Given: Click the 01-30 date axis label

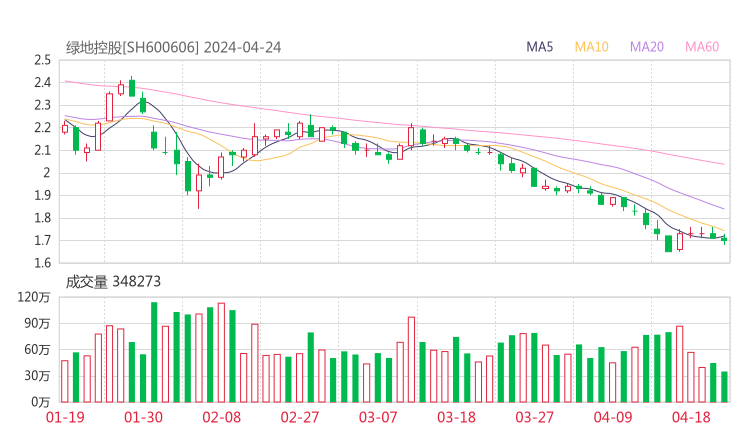Looking at the screenshot, I should tap(143, 417).
